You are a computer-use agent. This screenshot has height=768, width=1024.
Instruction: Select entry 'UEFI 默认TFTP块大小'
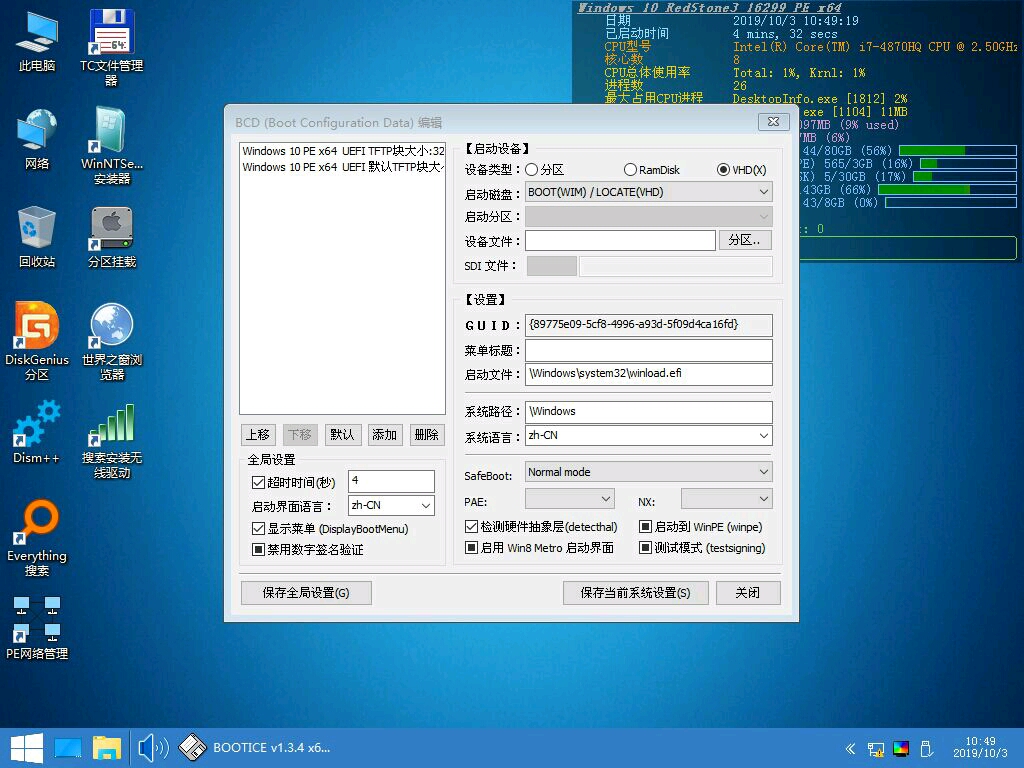click(343, 167)
